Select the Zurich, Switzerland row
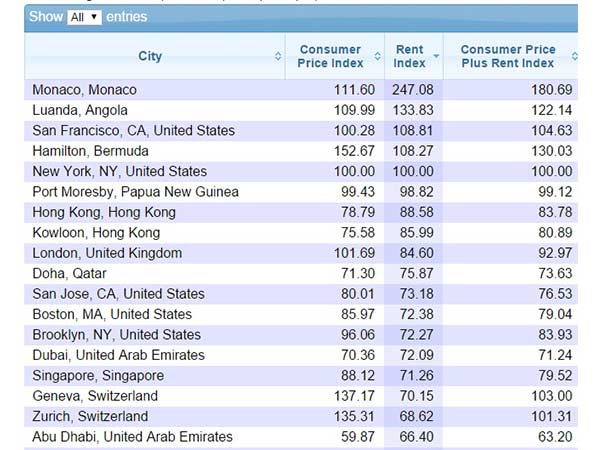Viewport: 600px width, 450px height. 90,416
